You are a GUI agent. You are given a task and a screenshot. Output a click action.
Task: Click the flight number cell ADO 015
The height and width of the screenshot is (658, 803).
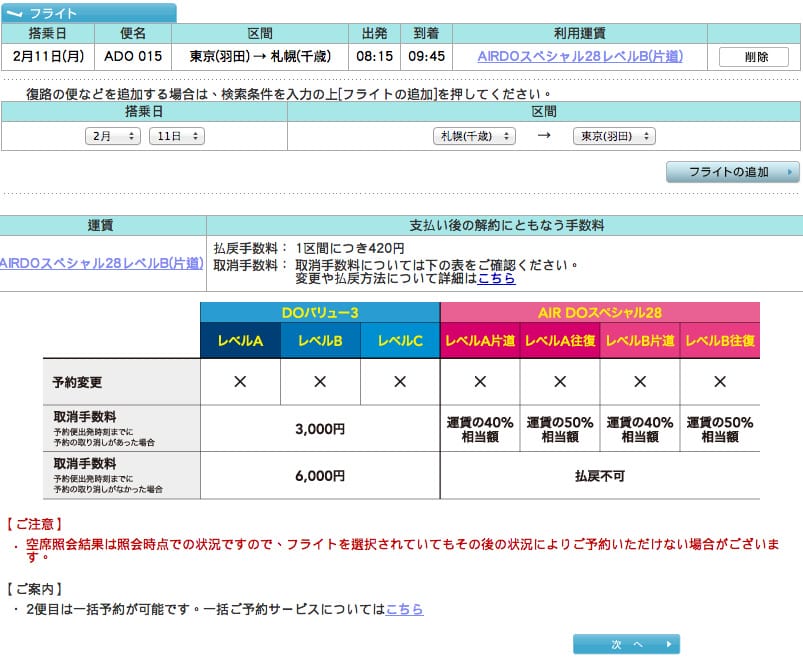(x=134, y=57)
